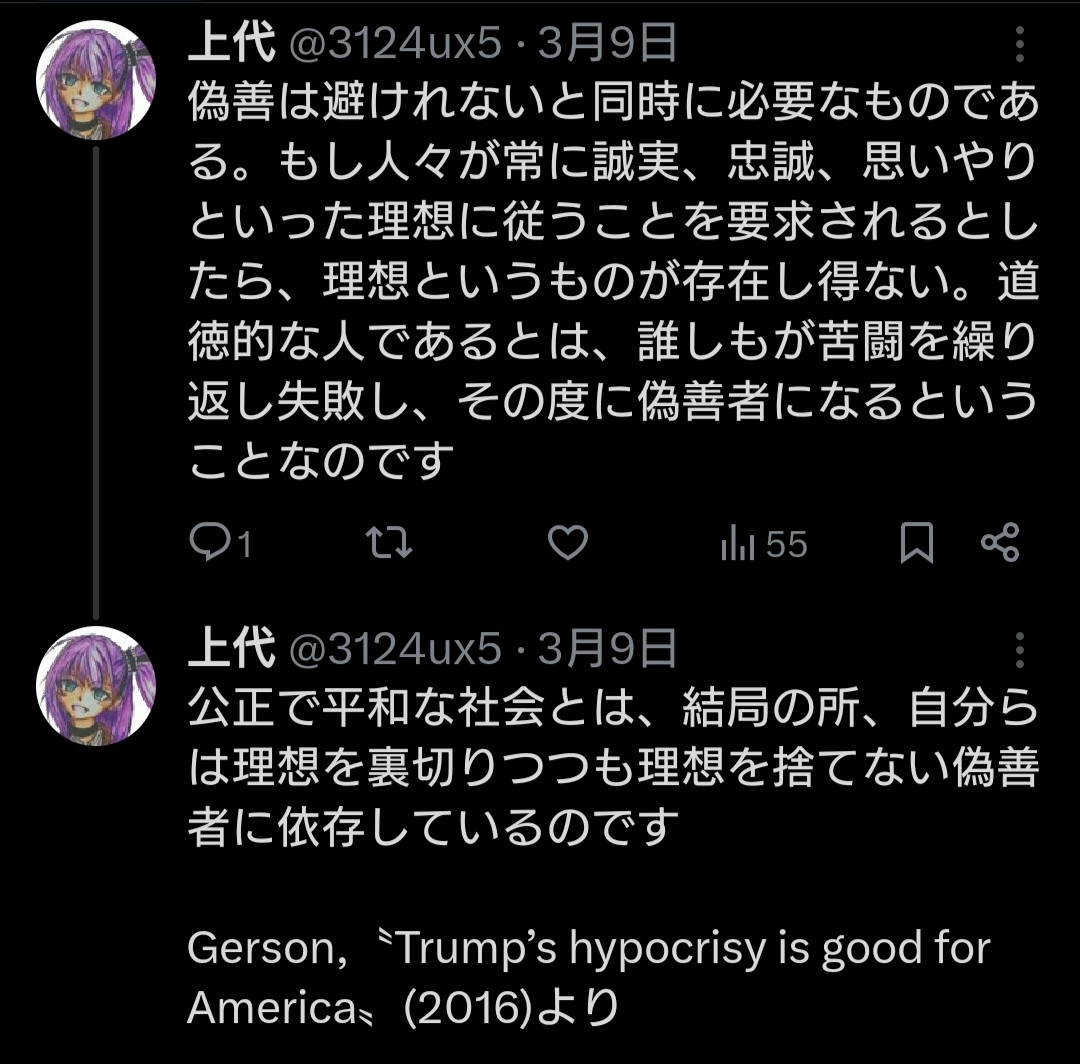Open the second tweet's 3月9日 timestamp
Screen dimensions: 1080x1064
click(x=607, y=650)
